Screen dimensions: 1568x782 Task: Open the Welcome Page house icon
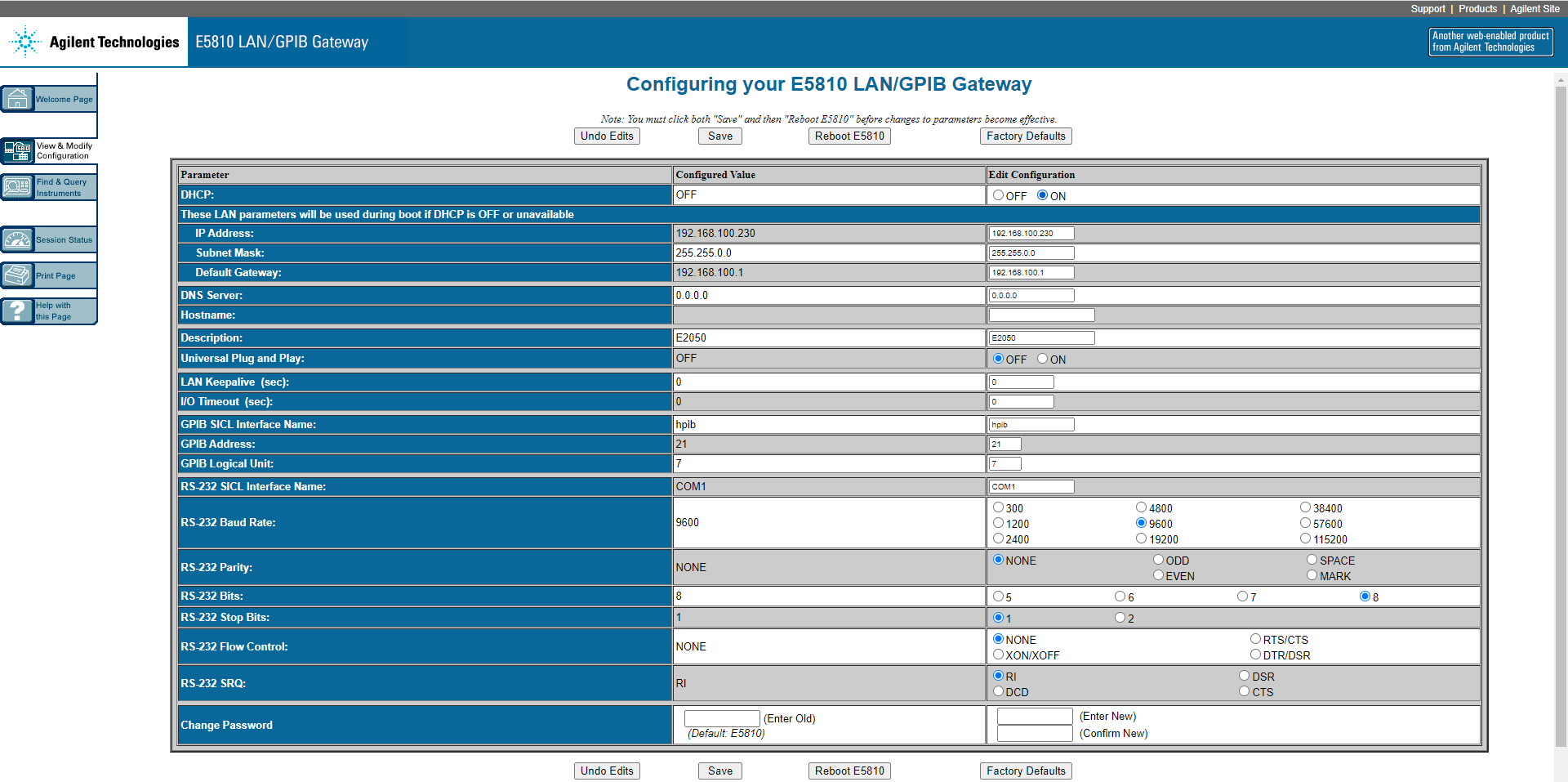click(x=17, y=99)
